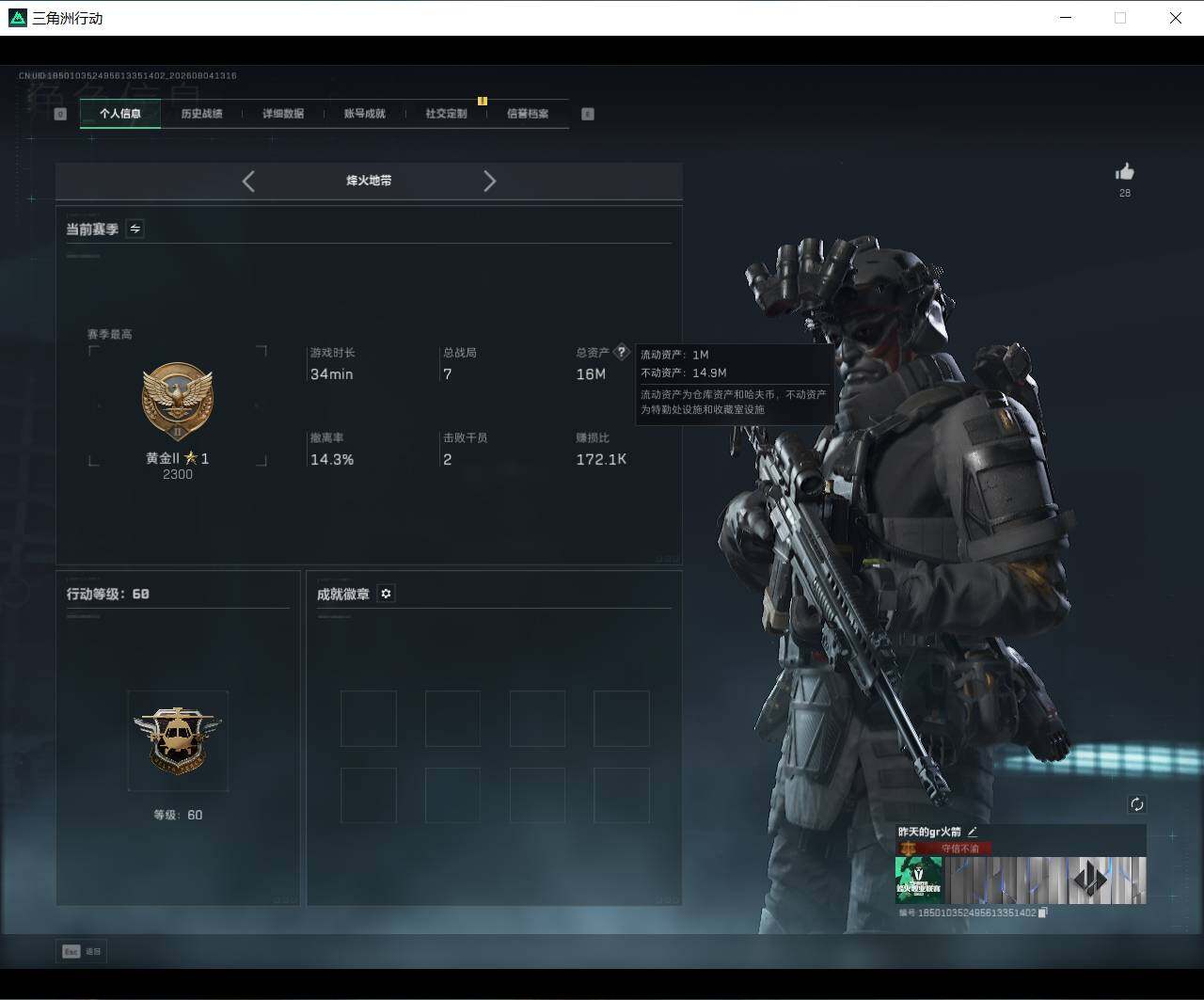
Task: Close the 三角洲行动 window
Action: coord(1176,18)
